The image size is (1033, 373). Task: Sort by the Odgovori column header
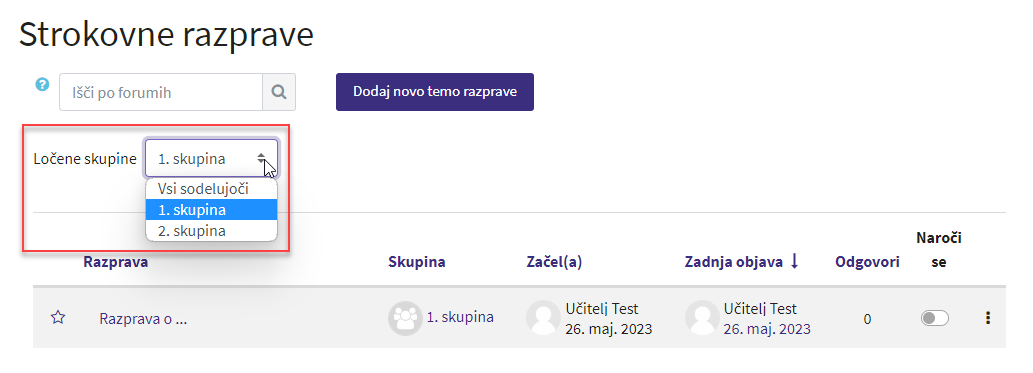[x=867, y=262]
